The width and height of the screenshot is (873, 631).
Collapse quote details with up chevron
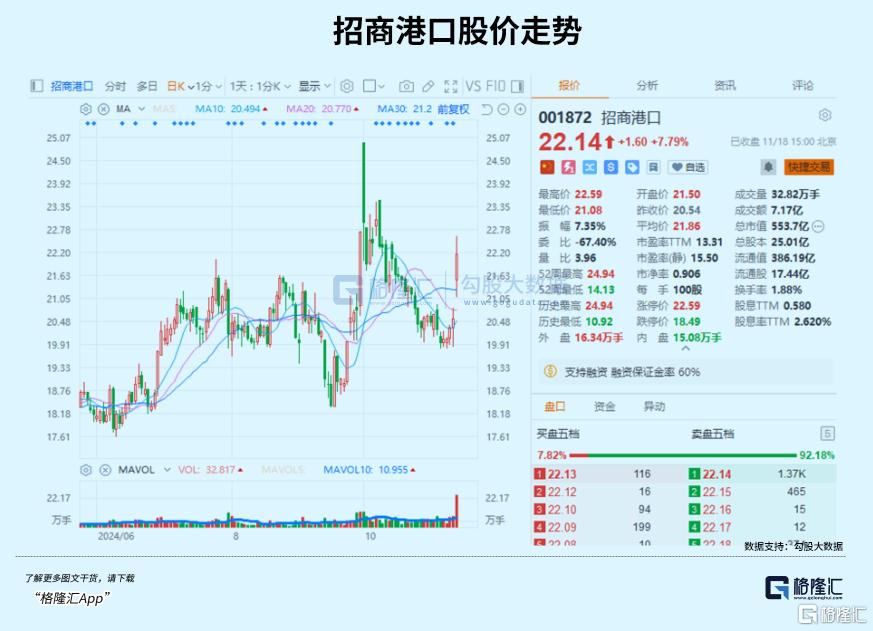pos(685,349)
